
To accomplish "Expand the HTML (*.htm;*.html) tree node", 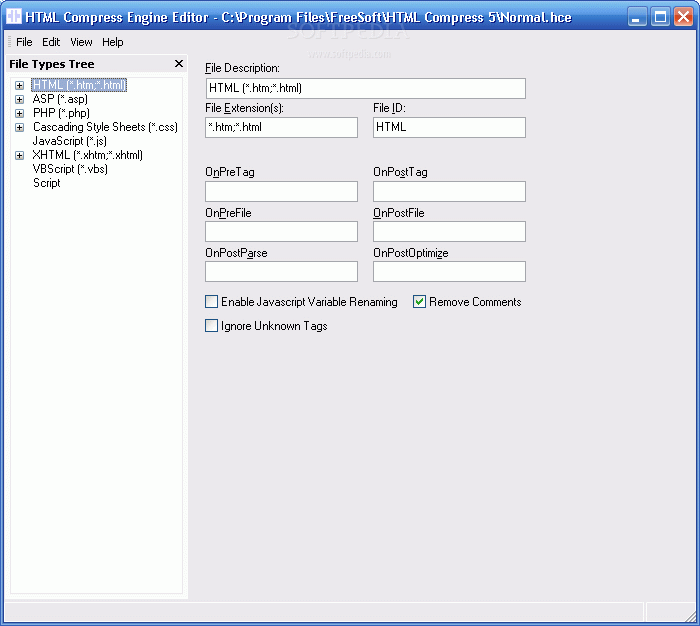I will coord(19,85).
